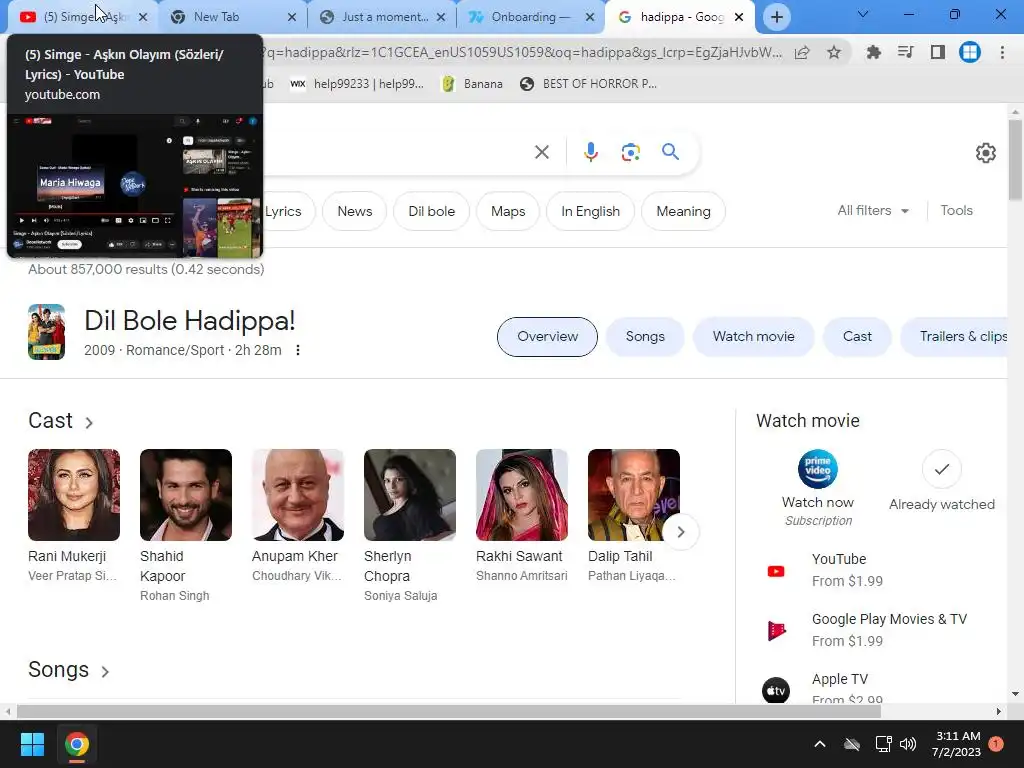
Task: Filter results by Maps
Action: 508,211
